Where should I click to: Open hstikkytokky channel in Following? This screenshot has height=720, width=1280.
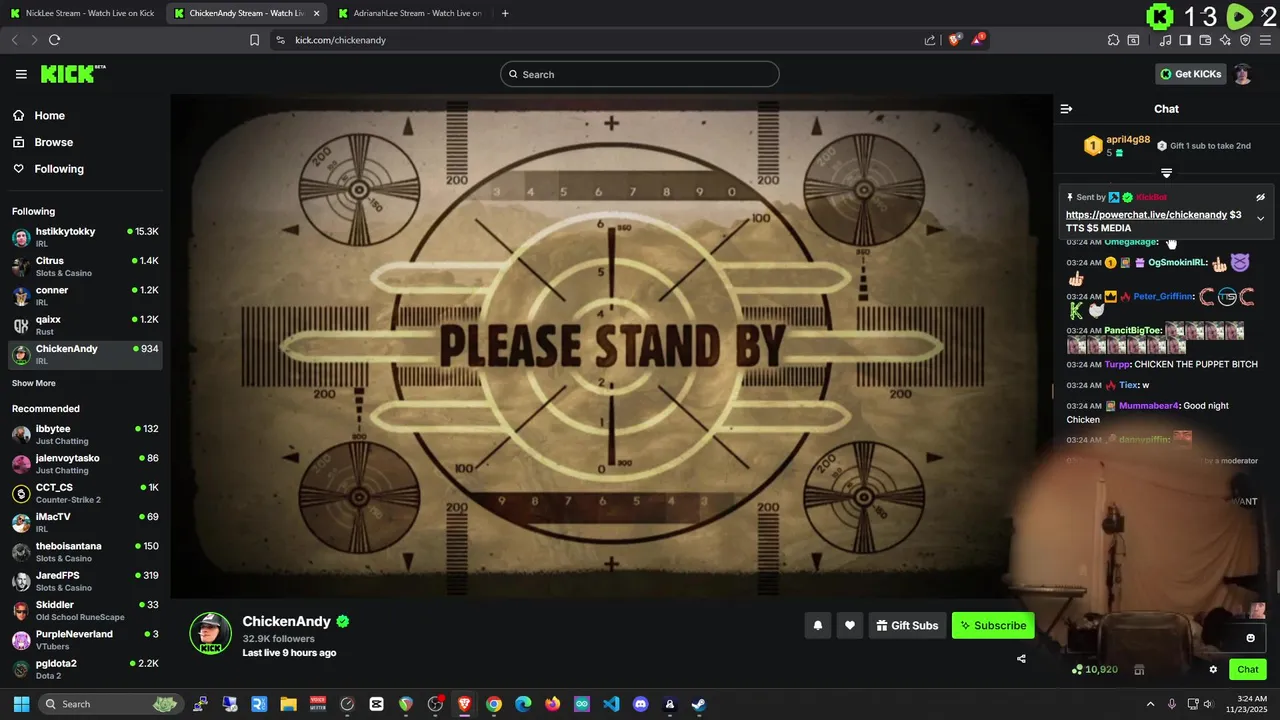coord(85,237)
